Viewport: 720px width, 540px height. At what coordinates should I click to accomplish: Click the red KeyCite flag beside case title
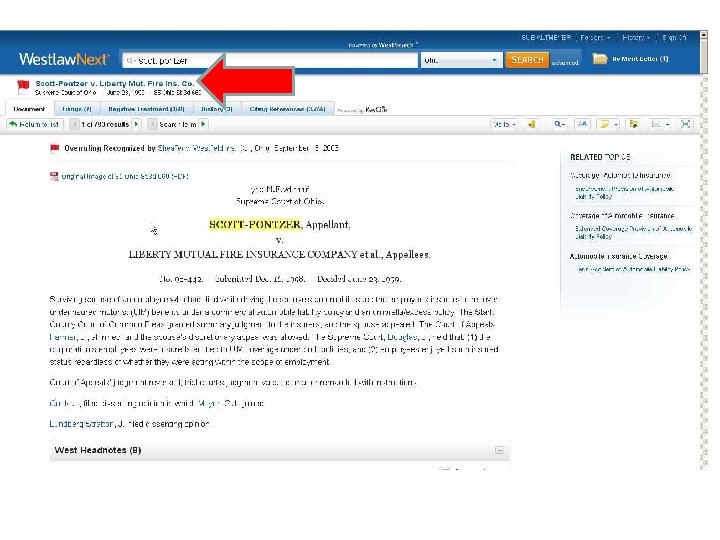point(23,85)
